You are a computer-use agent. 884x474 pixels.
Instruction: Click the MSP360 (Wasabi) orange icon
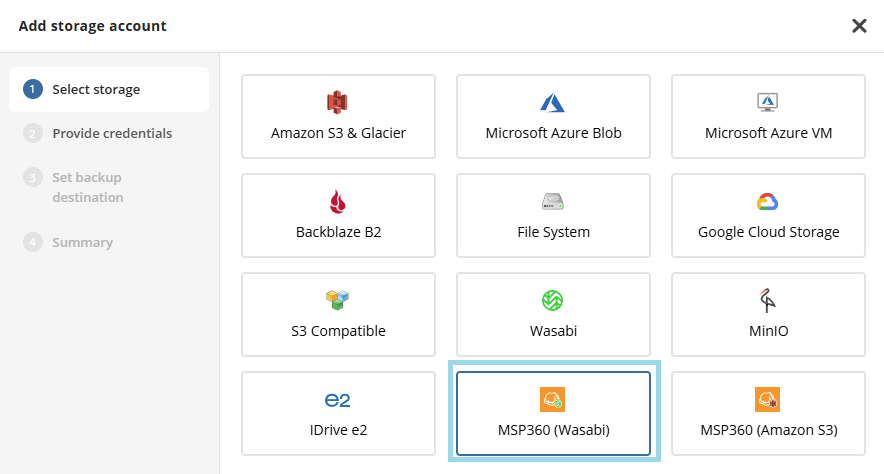553,400
